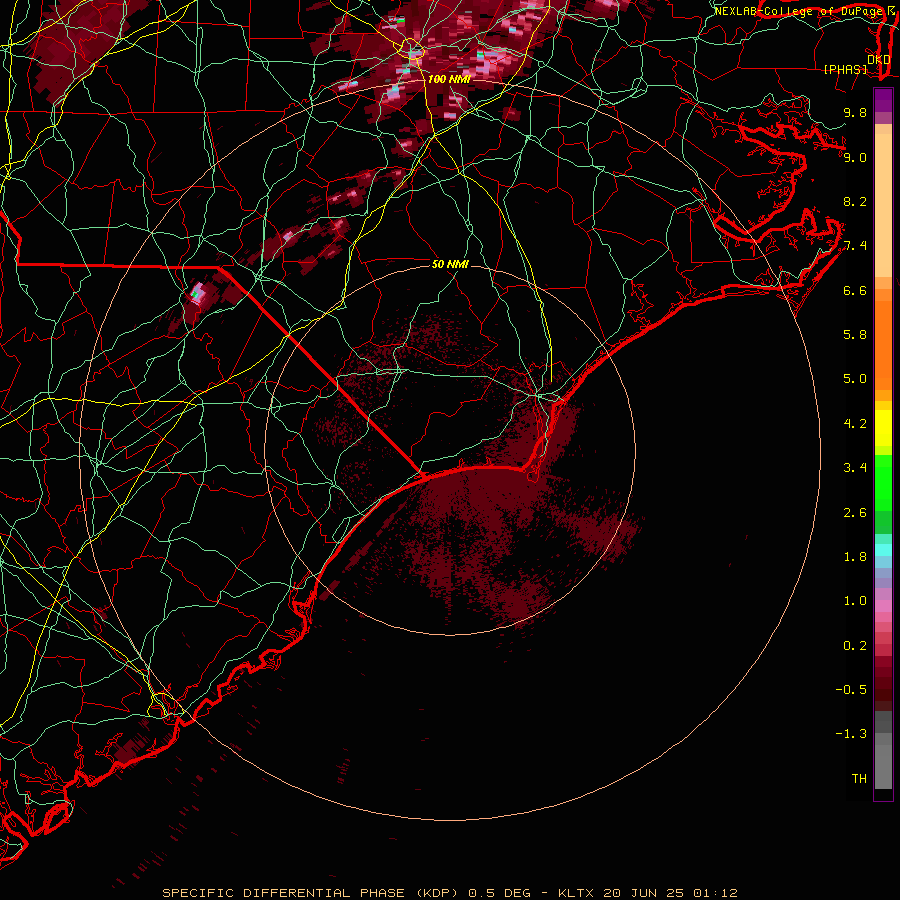
Task: Click the KLTX radar site identifier
Action: [577, 893]
